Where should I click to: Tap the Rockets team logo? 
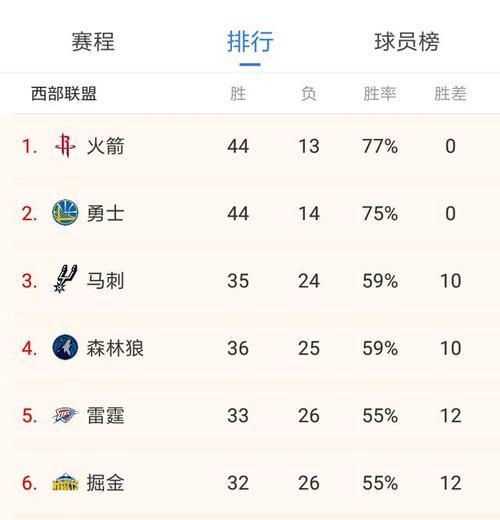pos(65,146)
